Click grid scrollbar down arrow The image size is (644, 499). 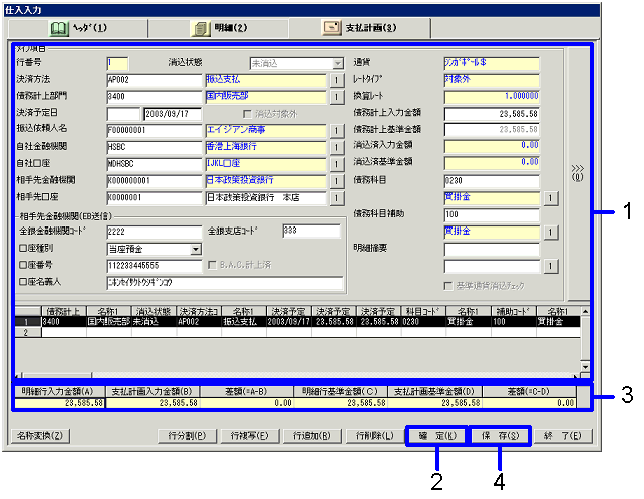click(585, 367)
